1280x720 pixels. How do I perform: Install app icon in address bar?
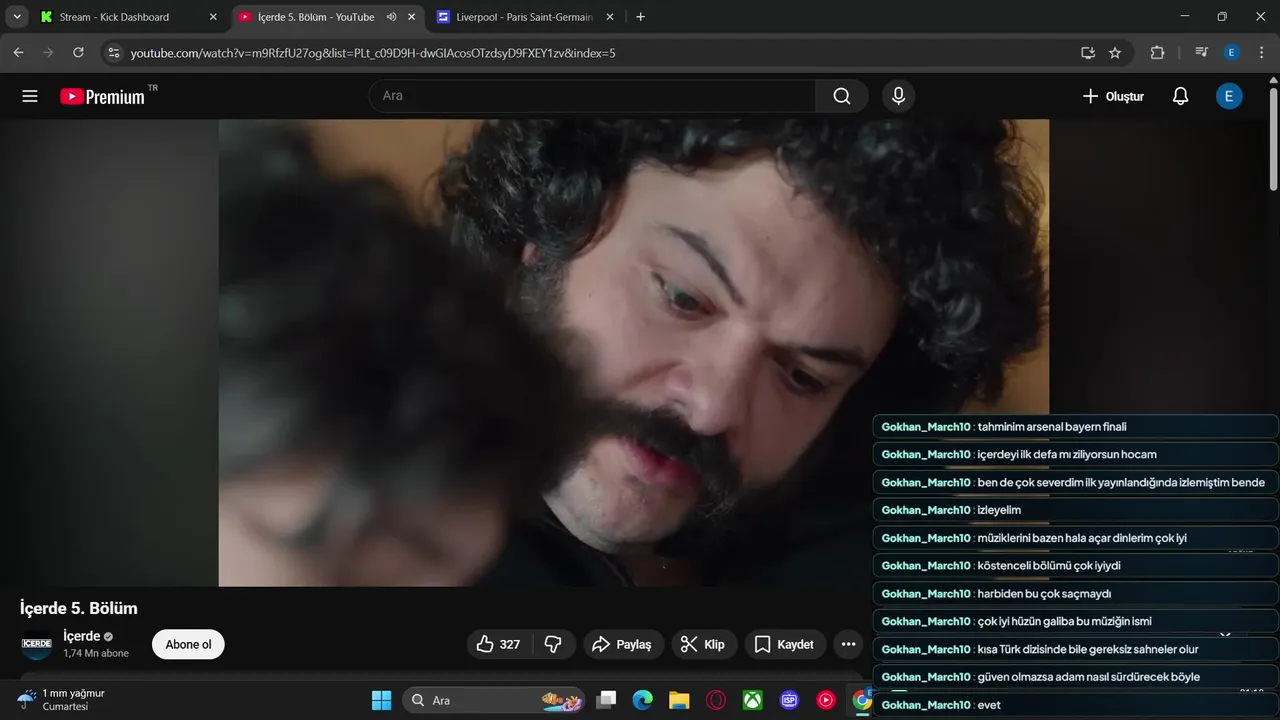[1088, 53]
